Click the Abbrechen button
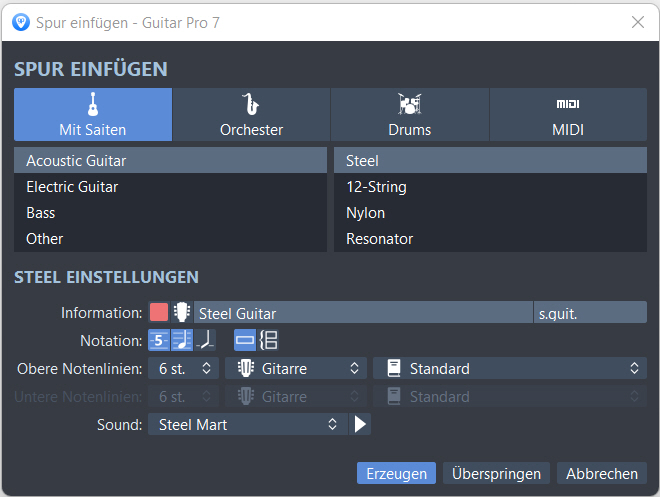Viewport: 660px width, 497px height. 602,474
